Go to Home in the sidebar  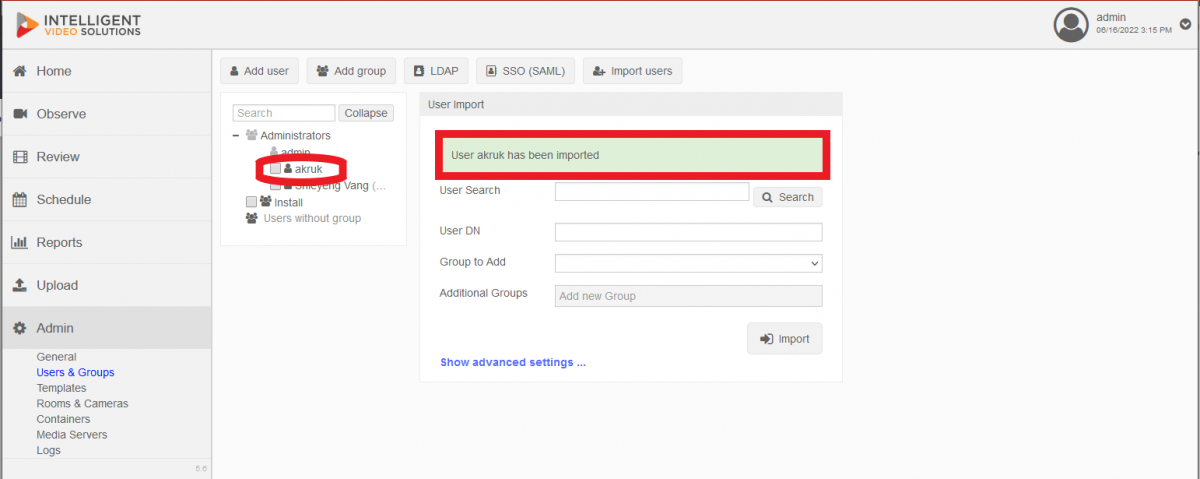point(105,71)
